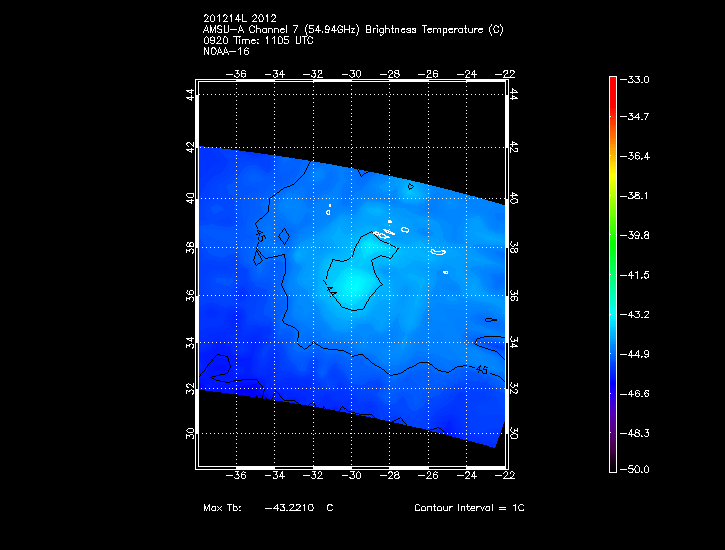Click the 44 contour label near map center

[x=331, y=290]
